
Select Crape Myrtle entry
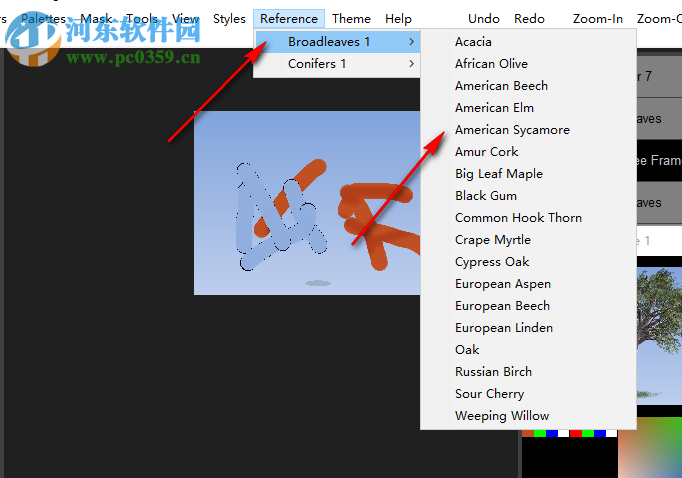[528, 240]
